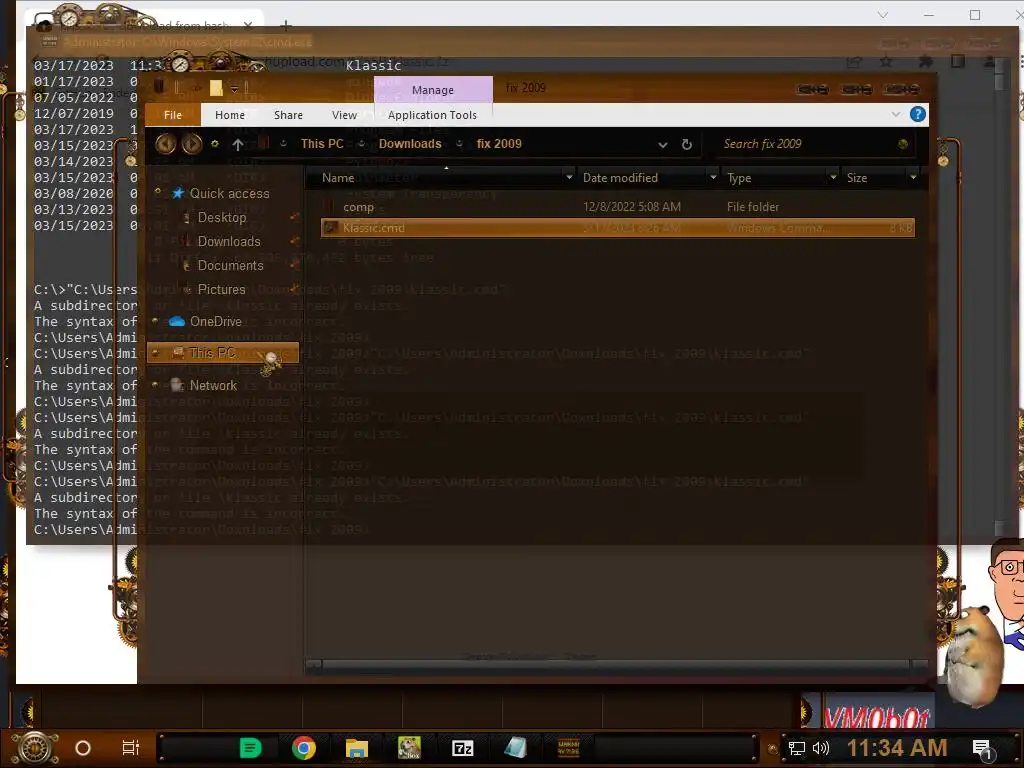1024x768 pixels.
Task: Click the horizontal scrollbar of the file list
Action: (616, 665)
